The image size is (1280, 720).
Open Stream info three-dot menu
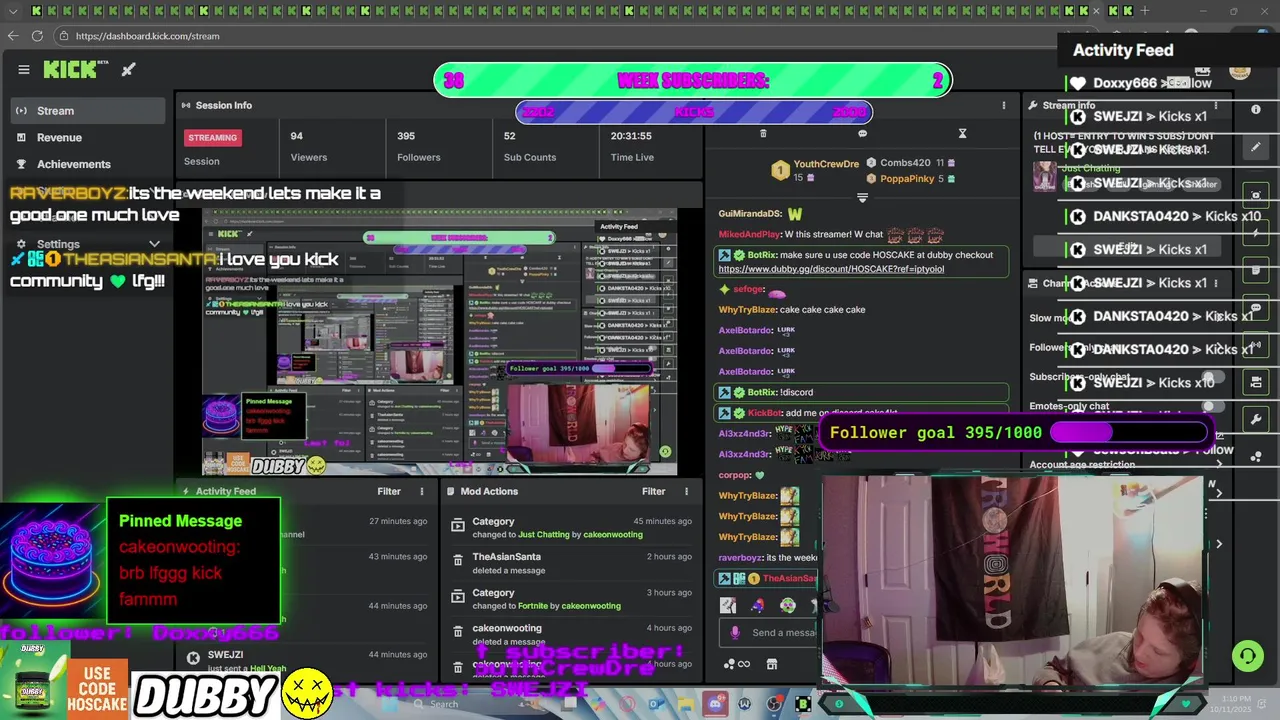coord(1216,105)
